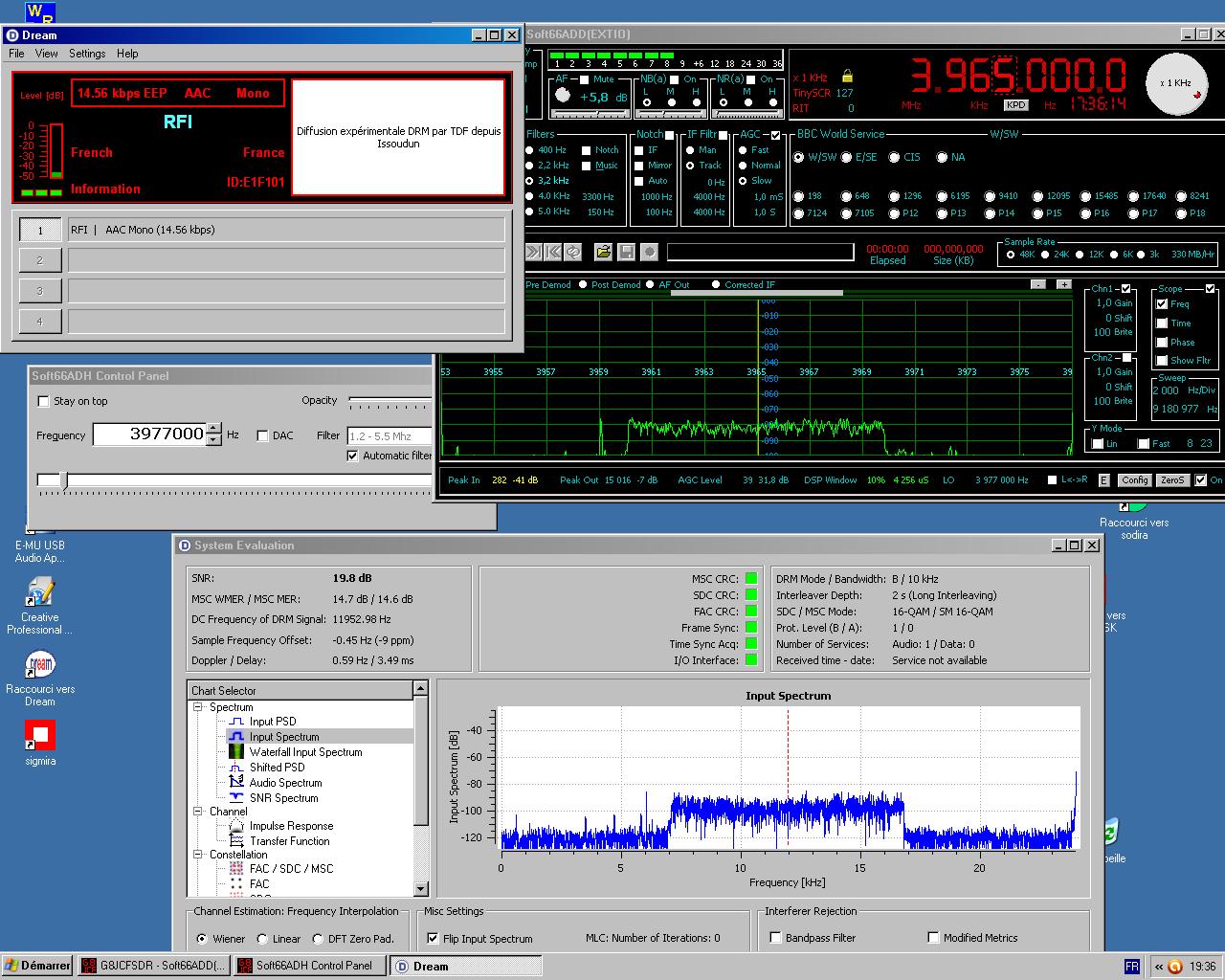Collapse the Constellation tree node
The image size is (1225, 980).
point(198,855)
